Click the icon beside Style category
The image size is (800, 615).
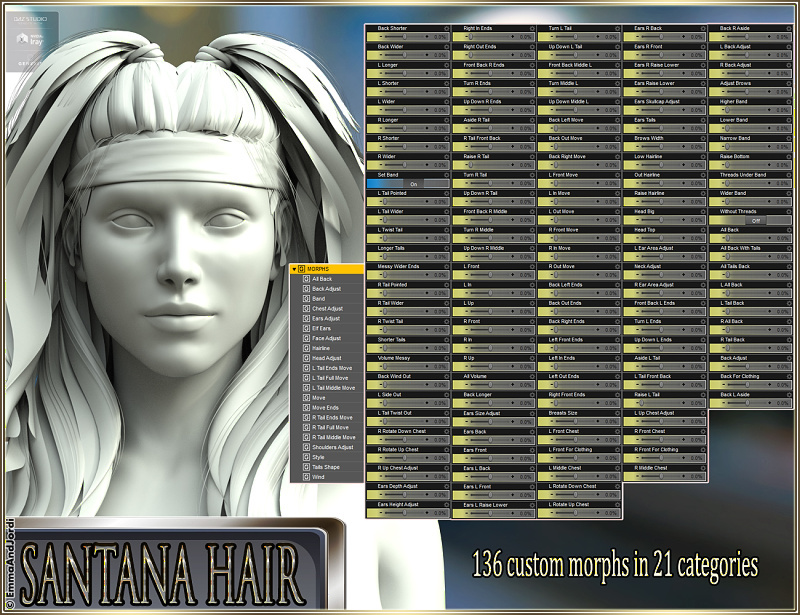pyautogui.click(x=306, y=457)
